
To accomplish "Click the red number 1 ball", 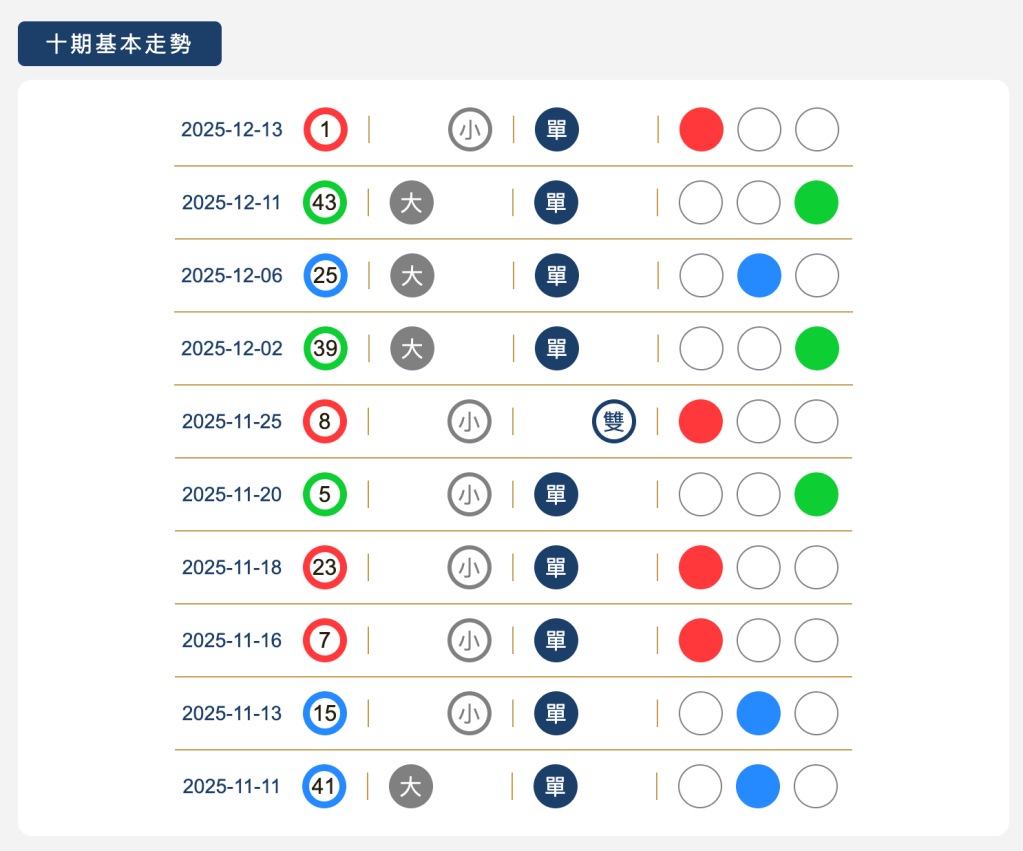I will [325, 130].
